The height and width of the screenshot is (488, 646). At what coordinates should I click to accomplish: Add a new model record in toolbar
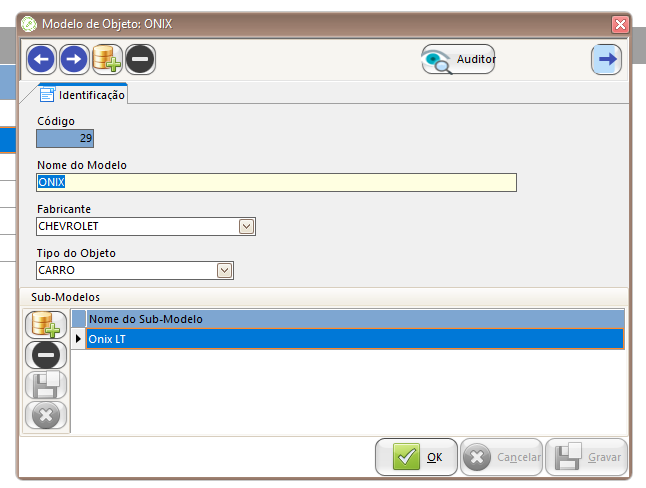coord(107,60)
